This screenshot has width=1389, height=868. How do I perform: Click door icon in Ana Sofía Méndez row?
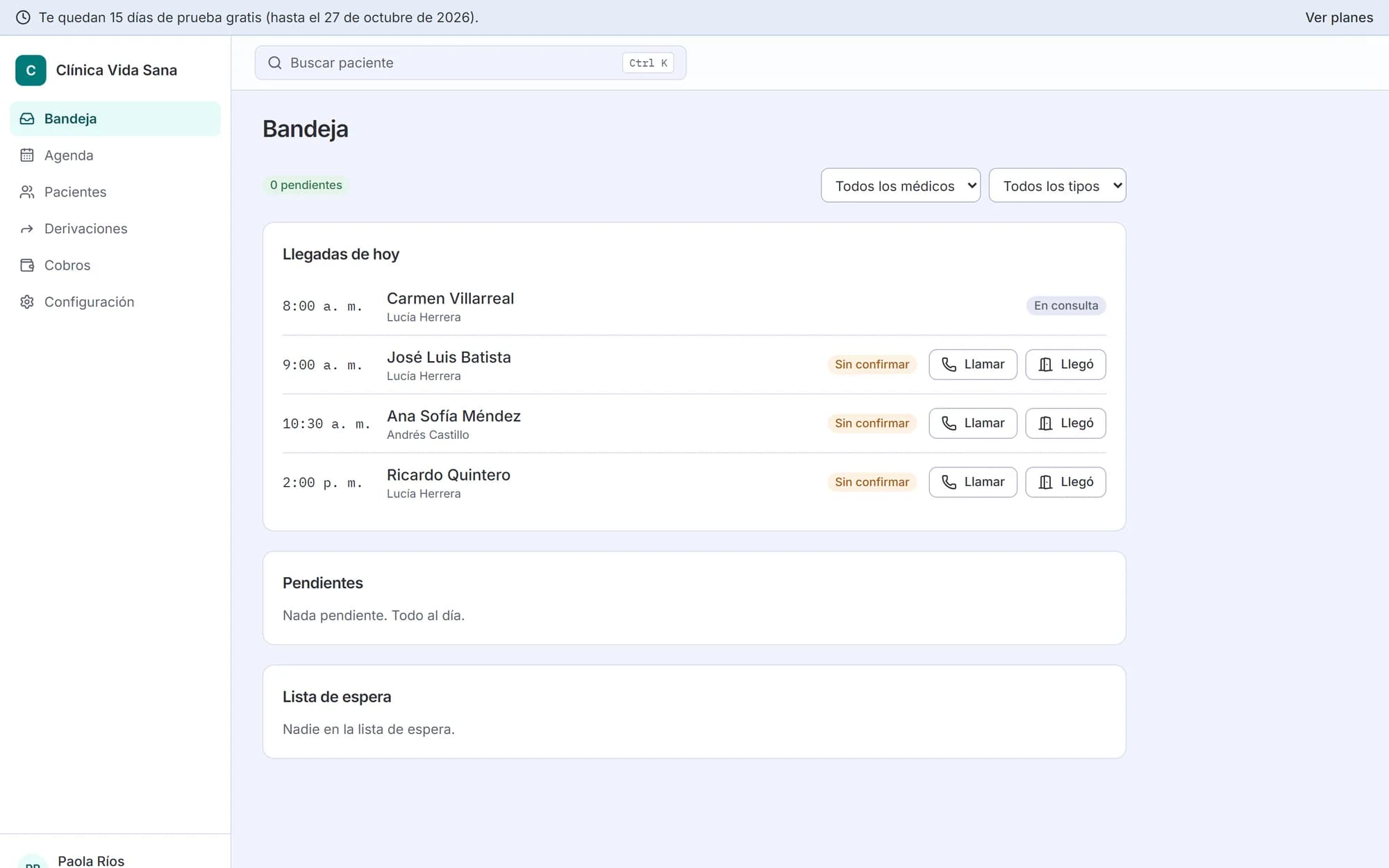[1045, 424]
